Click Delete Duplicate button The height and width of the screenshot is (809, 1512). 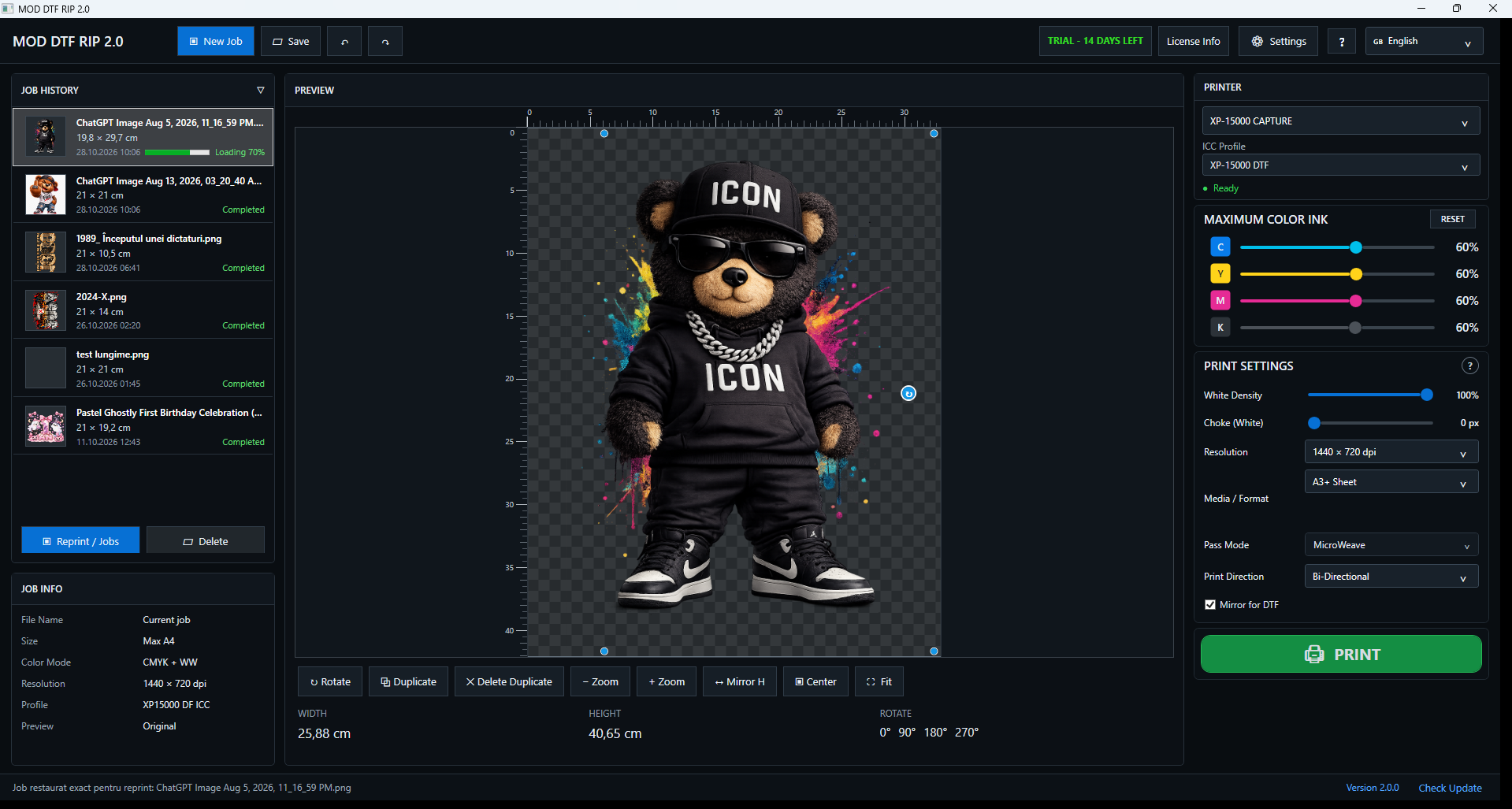pyautogui.click(x=509, y=681)
